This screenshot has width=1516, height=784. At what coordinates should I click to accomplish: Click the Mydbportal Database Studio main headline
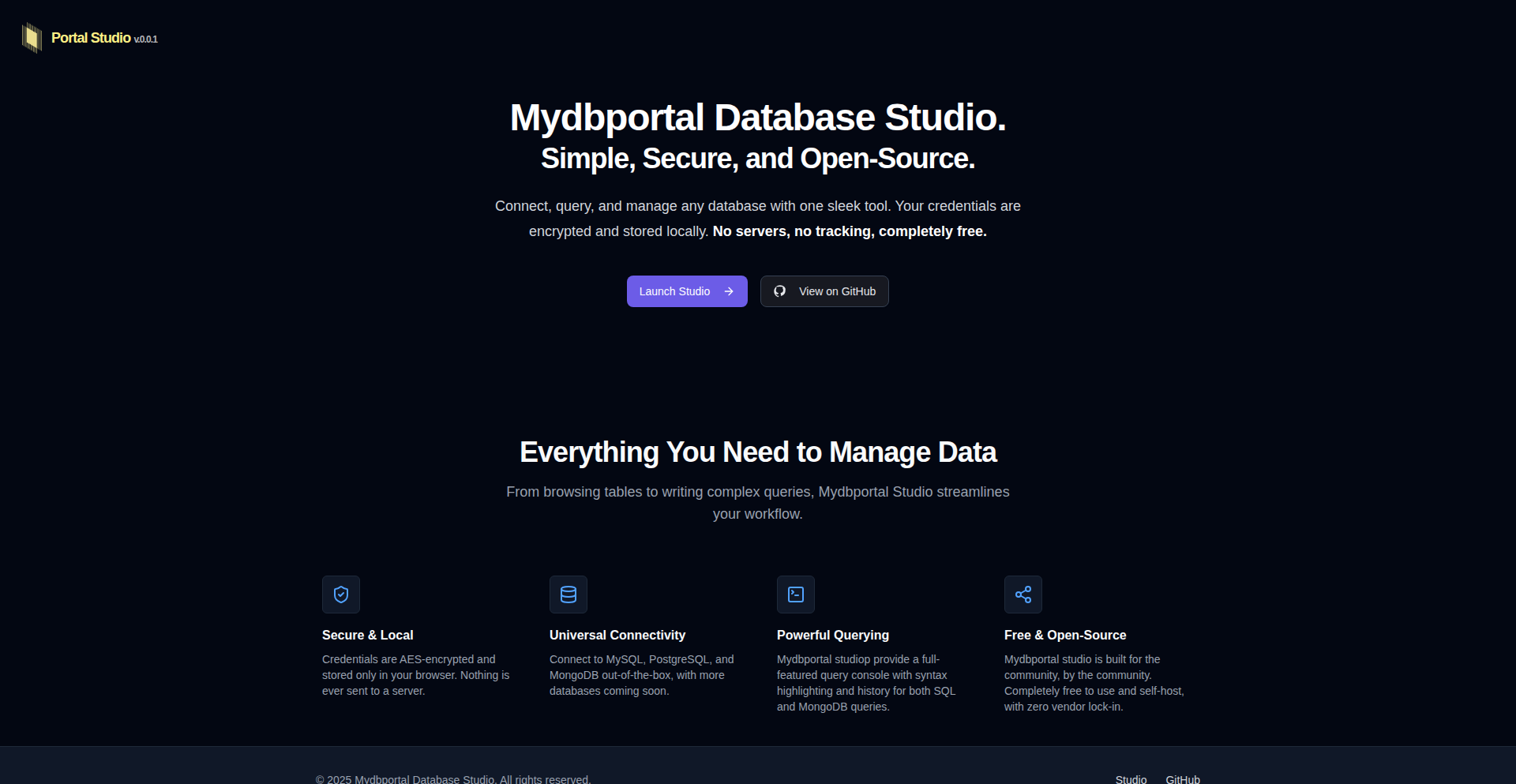[757, 118]
